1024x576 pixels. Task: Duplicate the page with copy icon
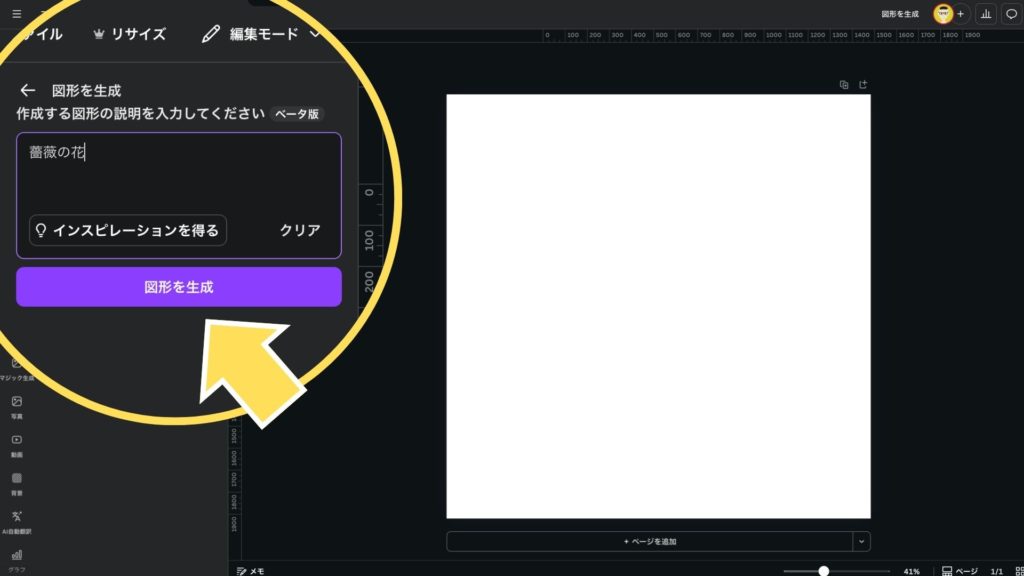(x=844, y=85)
